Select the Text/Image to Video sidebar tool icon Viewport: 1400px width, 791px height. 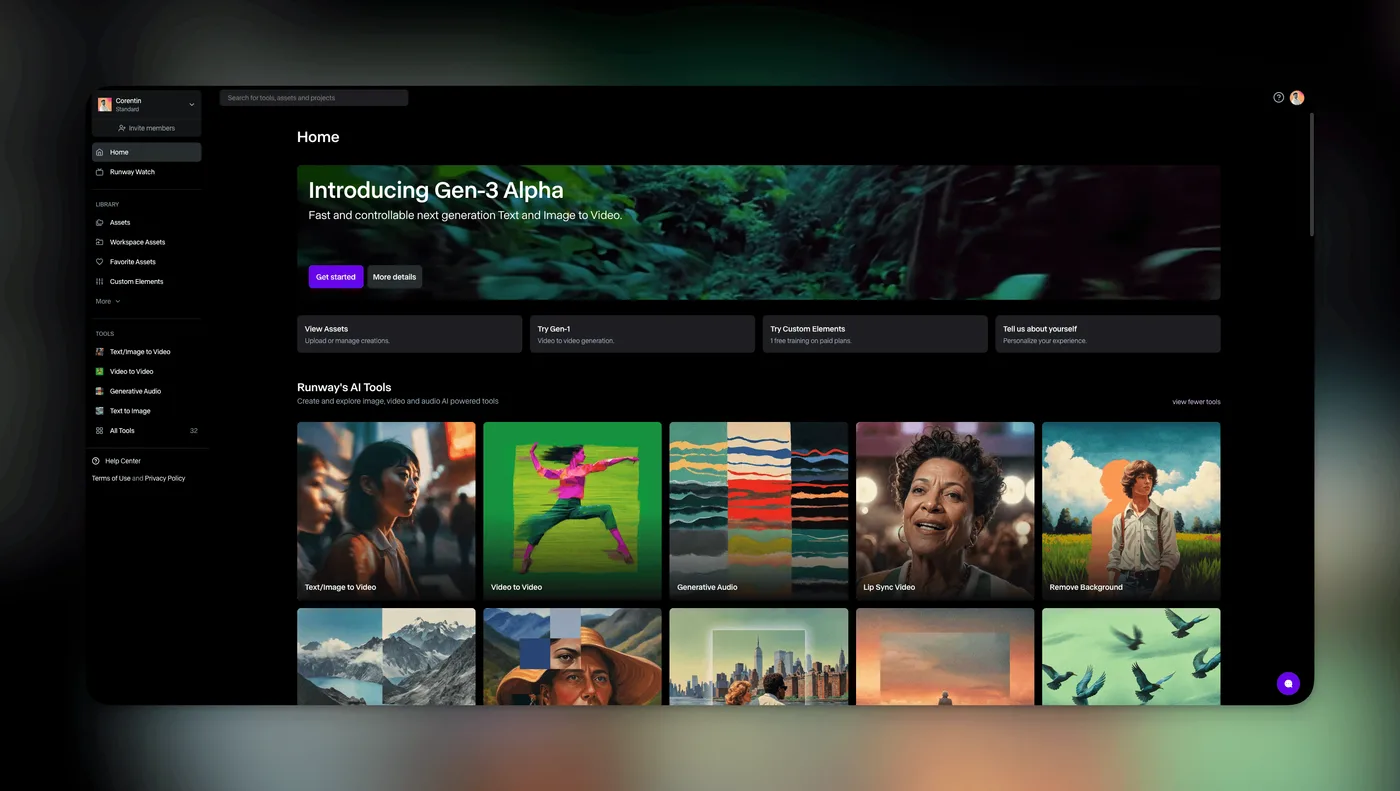tap(99, 352)
